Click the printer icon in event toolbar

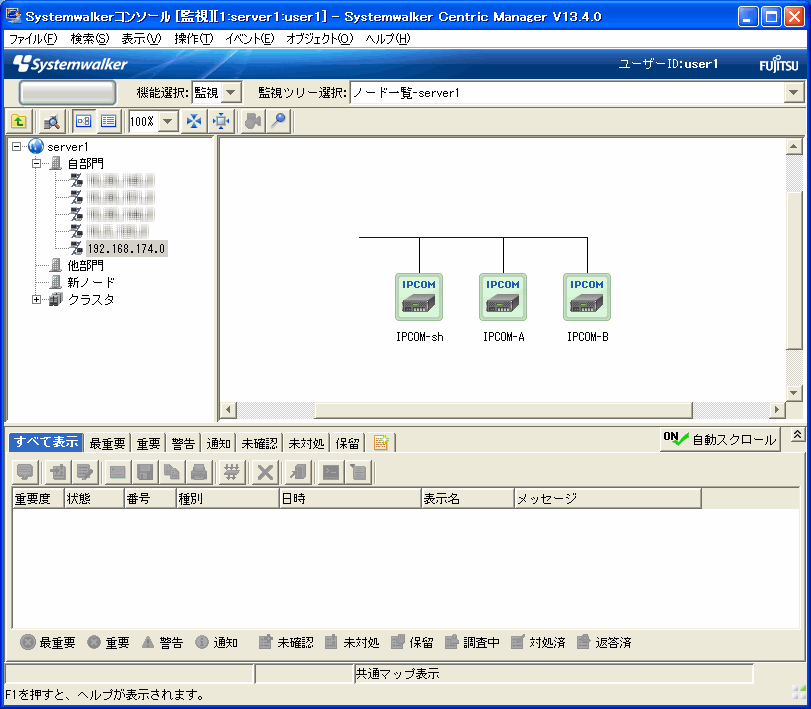coord(199,472)
